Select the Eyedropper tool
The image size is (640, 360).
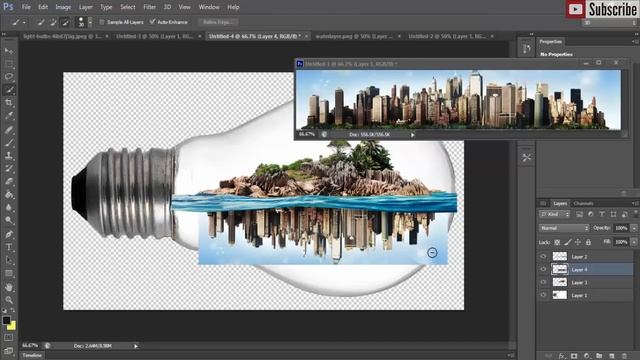[x=9, y=116]
